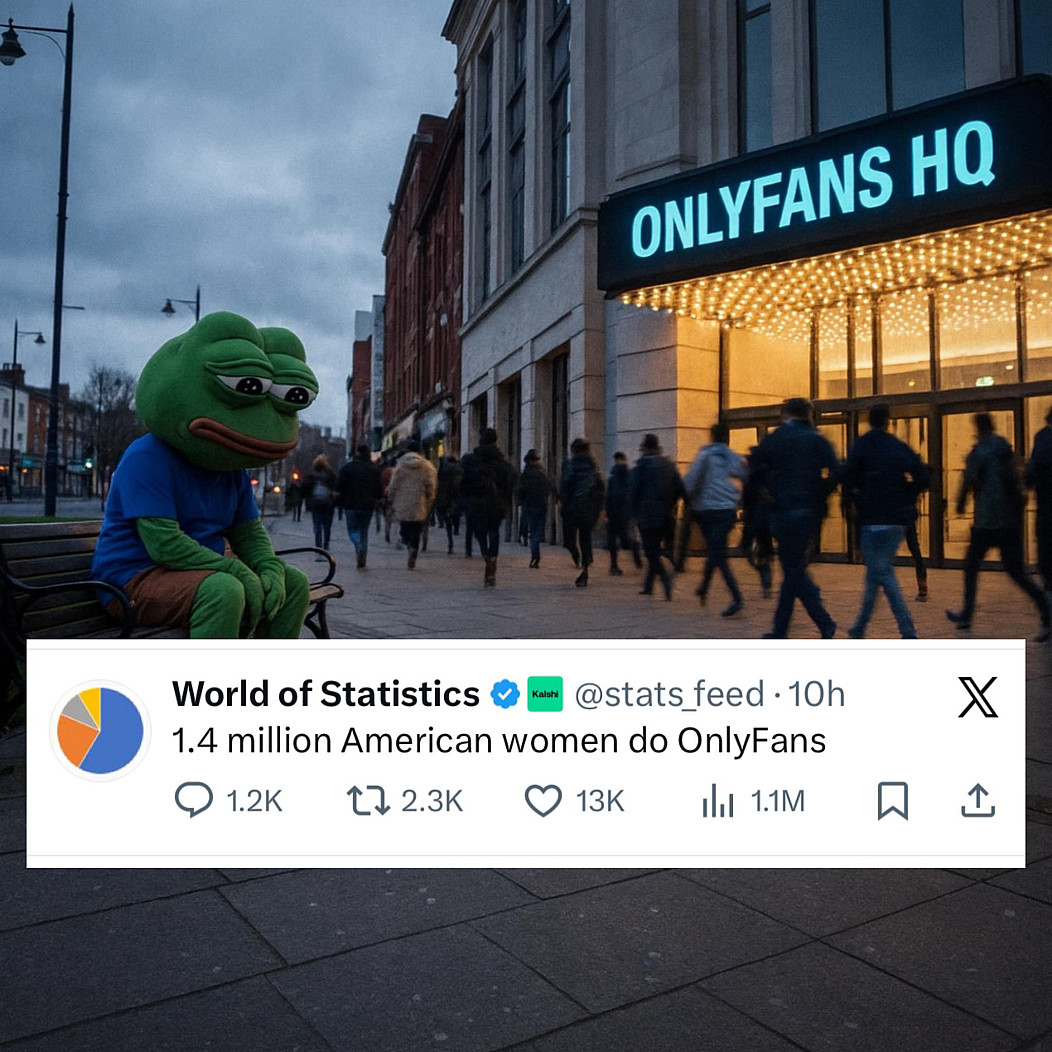The image size is (1052, 1052).
Task: Select the 13K likes count
Action: tap(600, 801)
